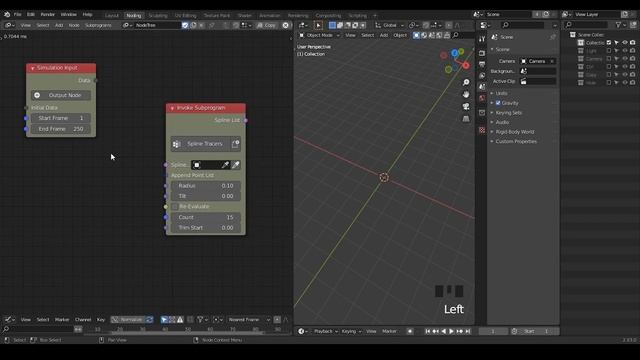Click the Spline Tracers subprogram button
Image resolution: width=640 pixels, height=360 pixels.
click(x=200, y=144)
